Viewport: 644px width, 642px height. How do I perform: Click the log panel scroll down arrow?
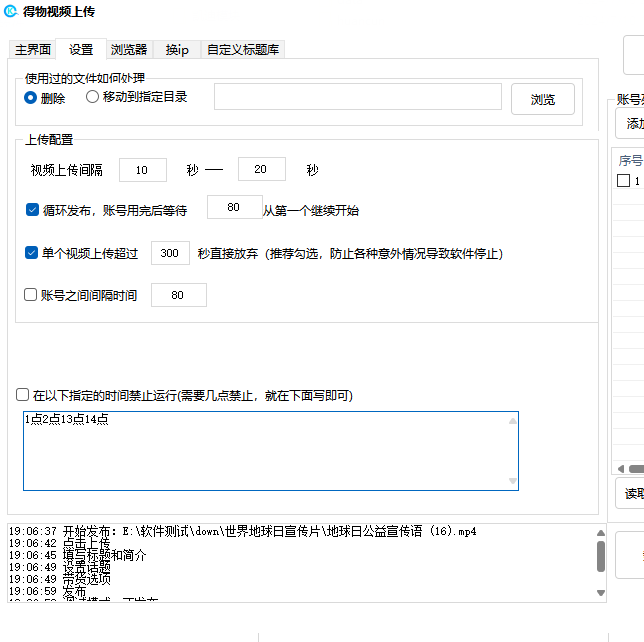click(601, 593)
